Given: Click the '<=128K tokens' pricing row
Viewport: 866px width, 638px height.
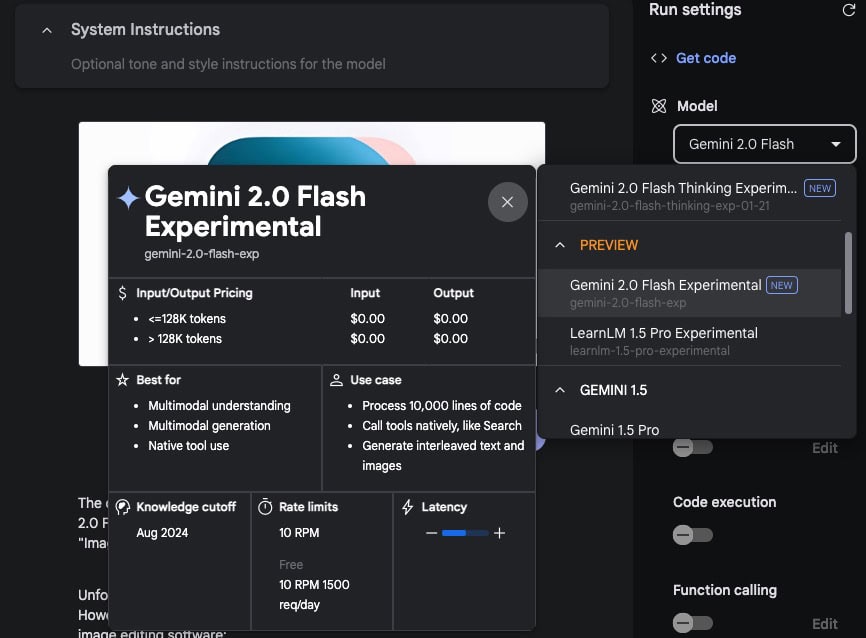Looking at the screenshot, I should 187,319.
